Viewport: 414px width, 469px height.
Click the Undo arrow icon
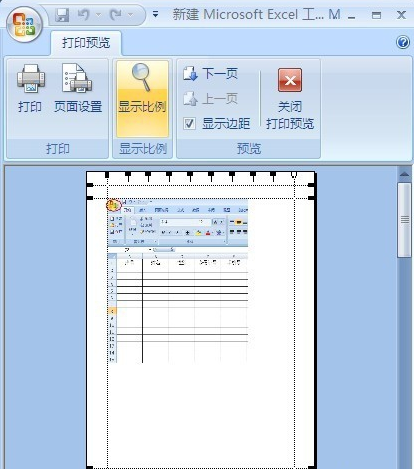[84, 15]
